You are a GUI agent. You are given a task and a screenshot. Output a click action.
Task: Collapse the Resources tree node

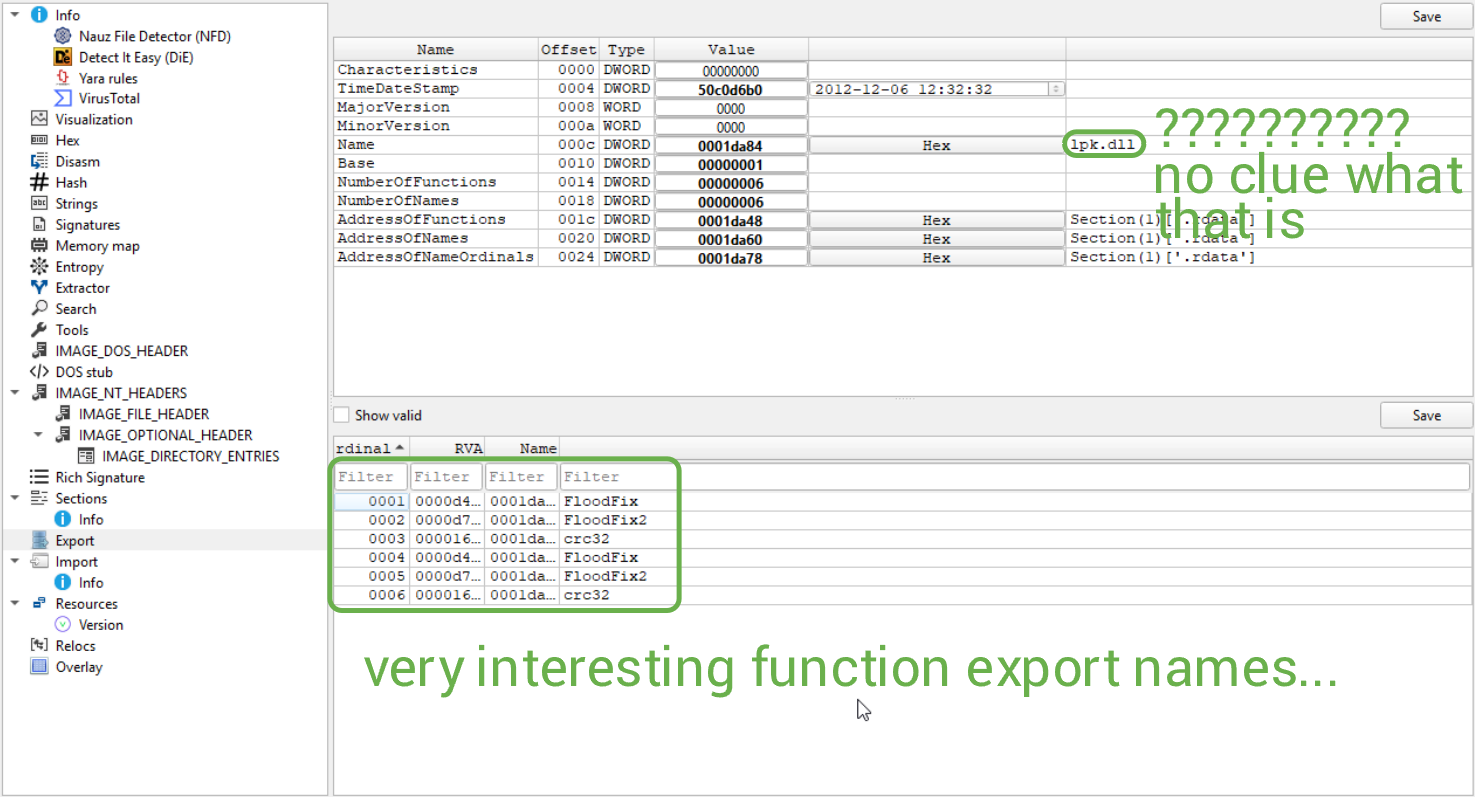point(15,603)
